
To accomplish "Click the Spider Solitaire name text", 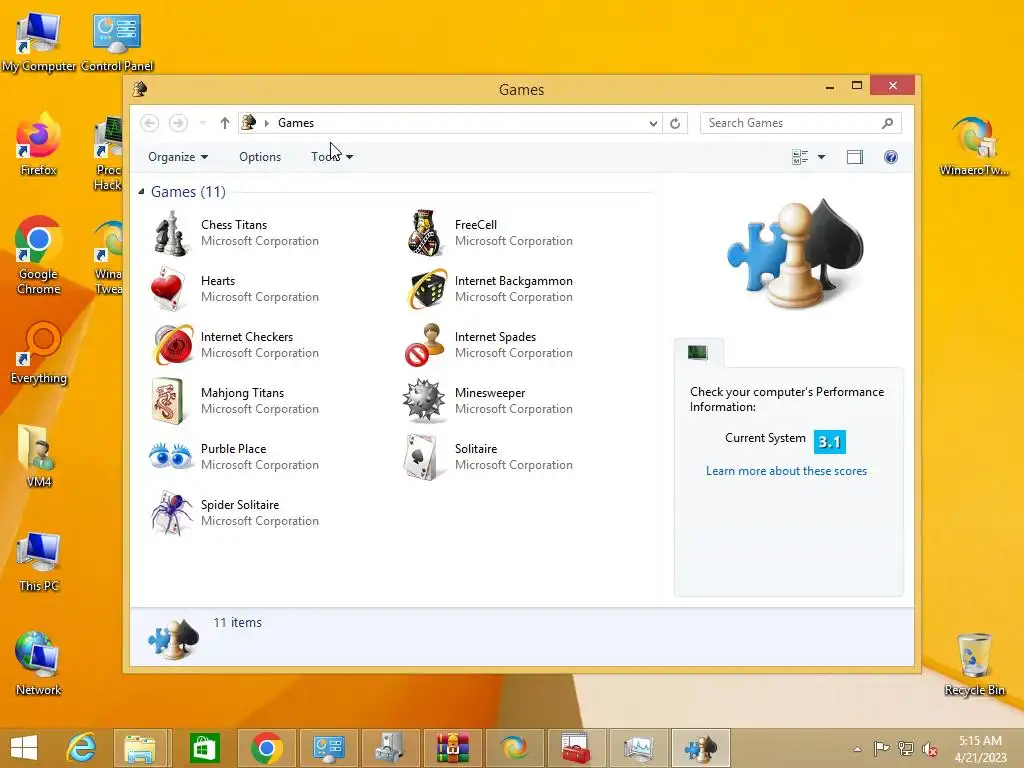I will pyautogui.click(x=240, y=505).
